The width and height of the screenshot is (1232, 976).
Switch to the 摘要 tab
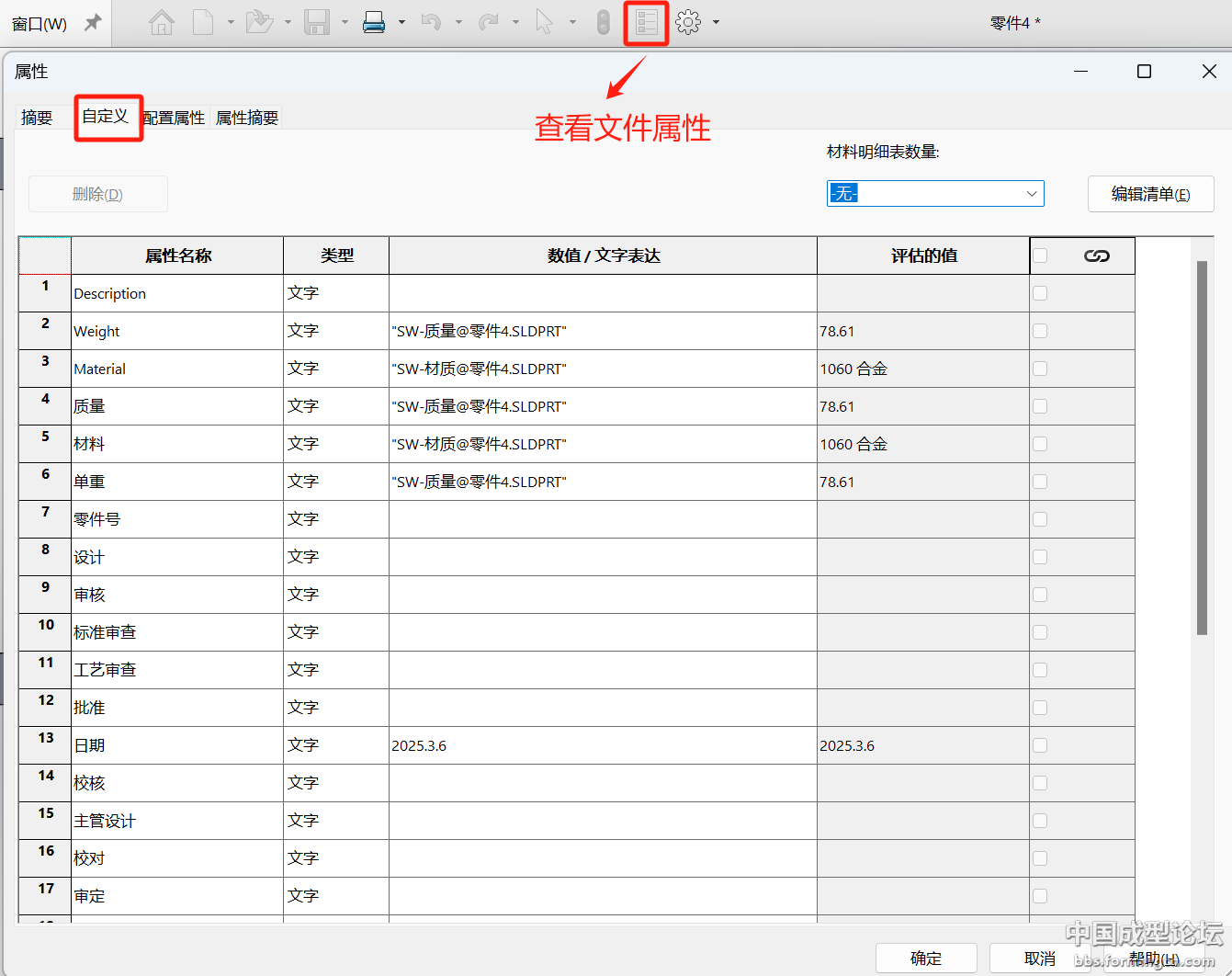pyautogui.click(x=37, y=118)
